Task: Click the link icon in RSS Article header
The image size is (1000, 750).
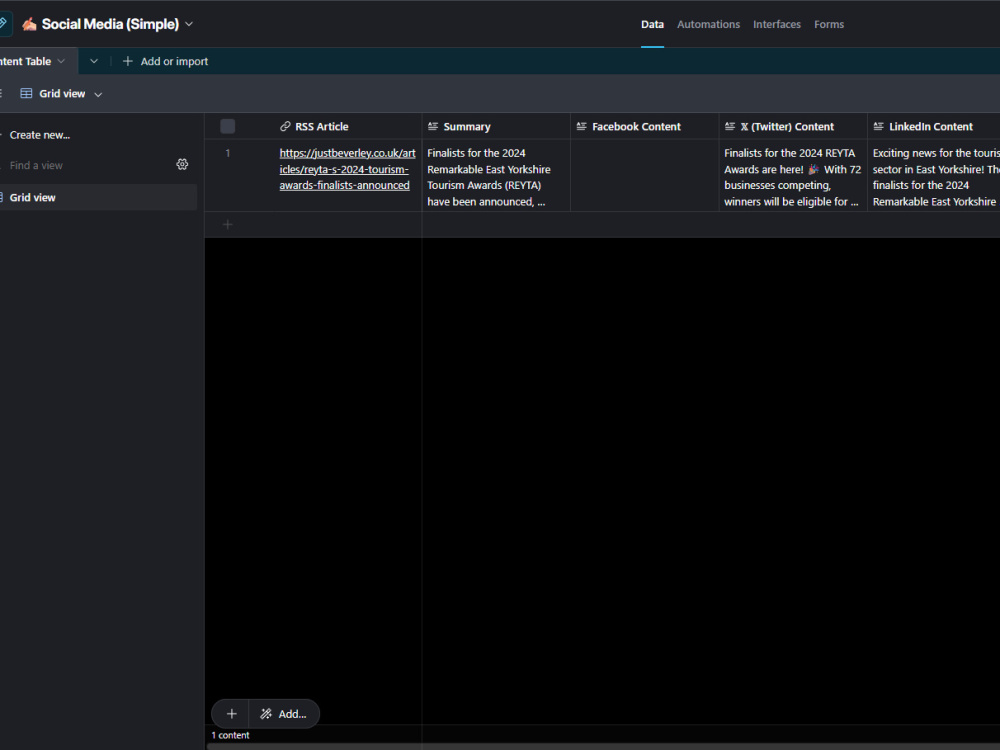Action: [285, 126]
